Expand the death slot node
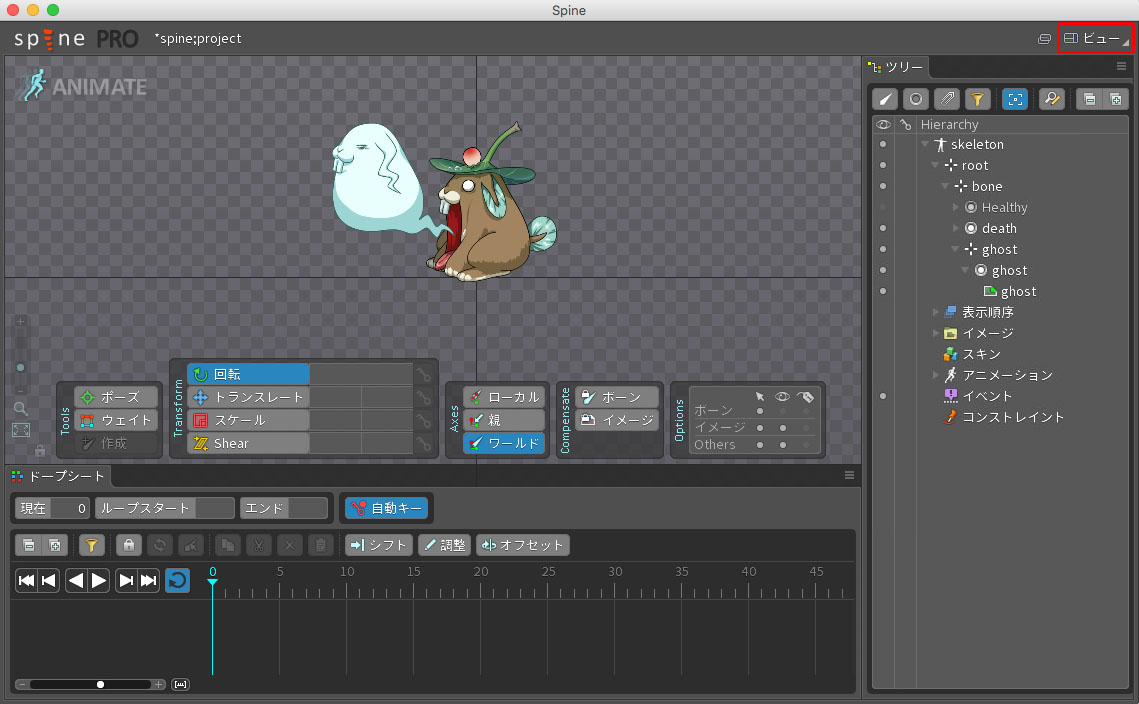The image size is (1139, 704). (956, 228)
